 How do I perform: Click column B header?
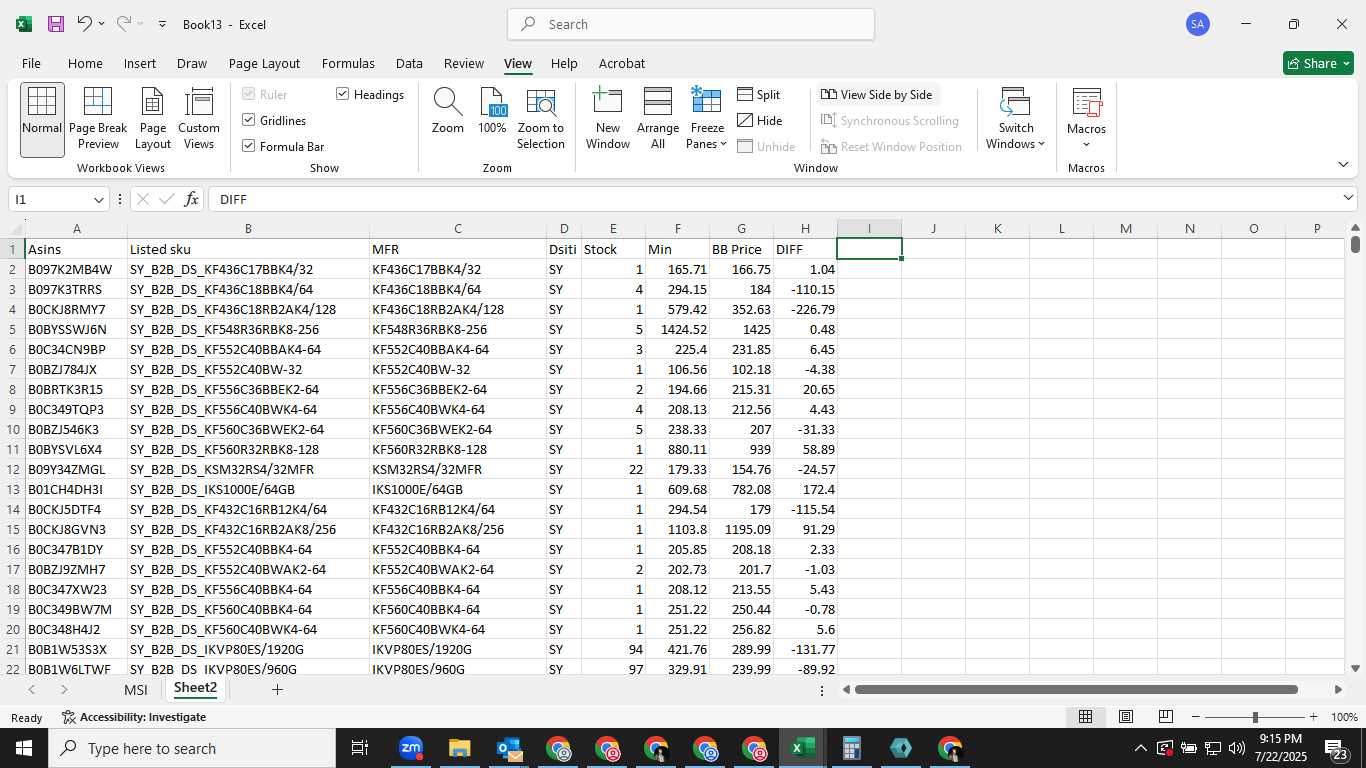coord(248,228)
